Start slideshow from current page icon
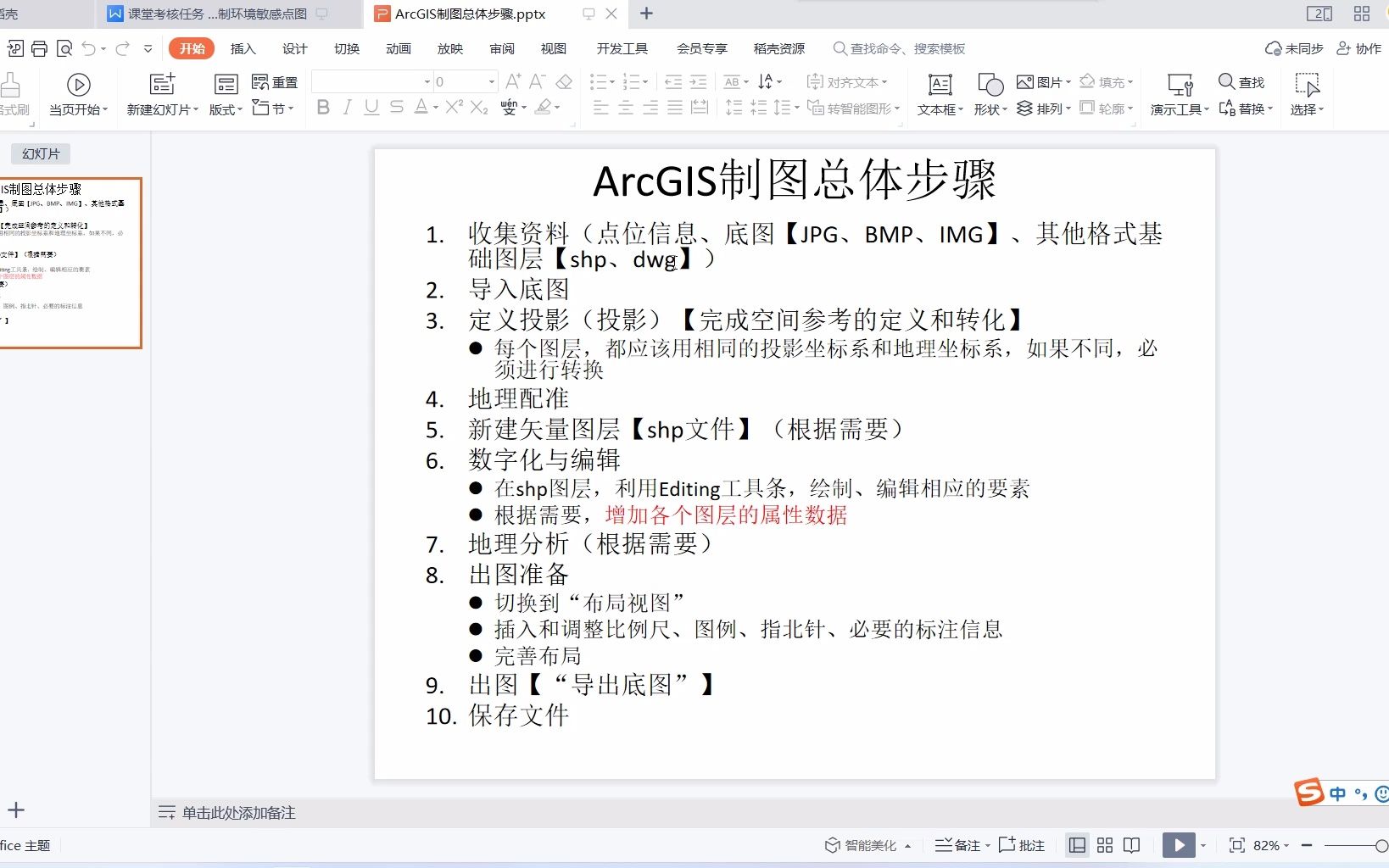This screenshot has height=868, width=1389. click(78, 85)
